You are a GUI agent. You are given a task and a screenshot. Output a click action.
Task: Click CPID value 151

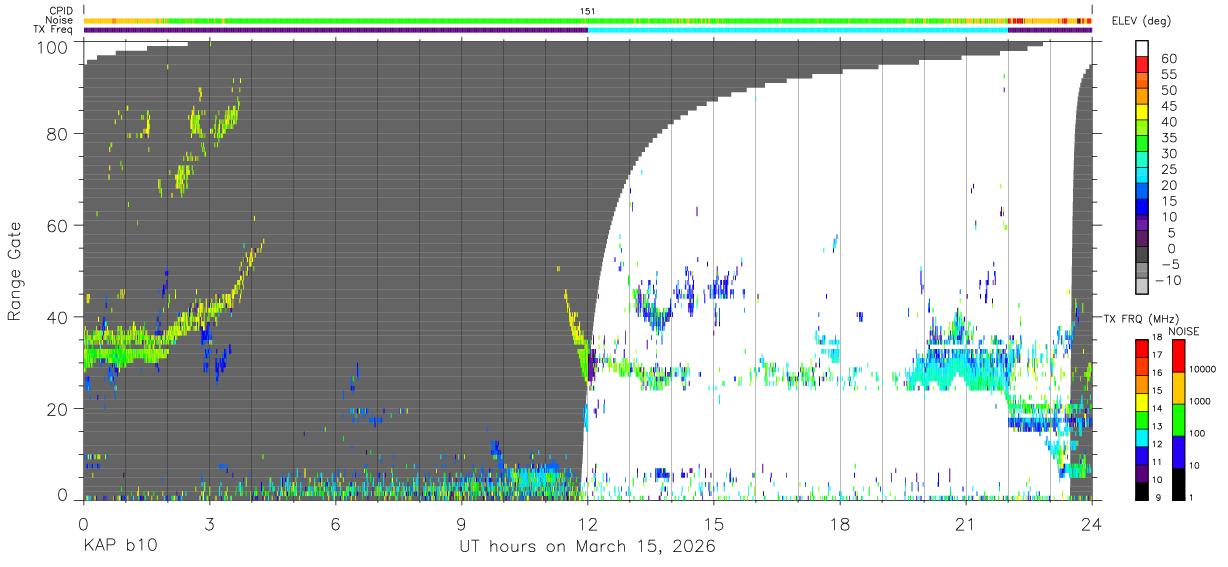click(588, 10)
